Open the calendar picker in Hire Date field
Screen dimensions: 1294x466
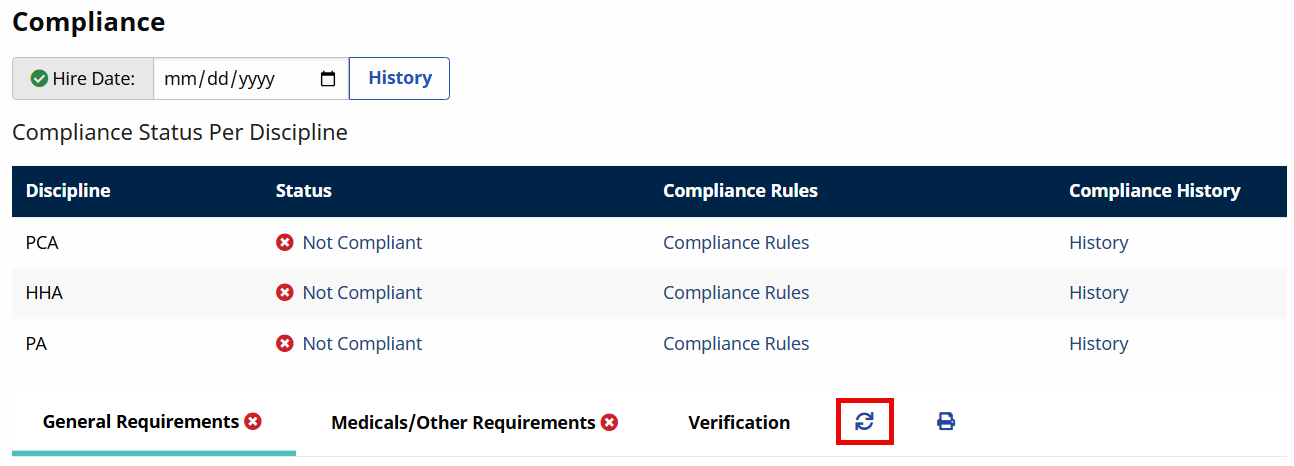pyautogui.click(x=328, y=79)
